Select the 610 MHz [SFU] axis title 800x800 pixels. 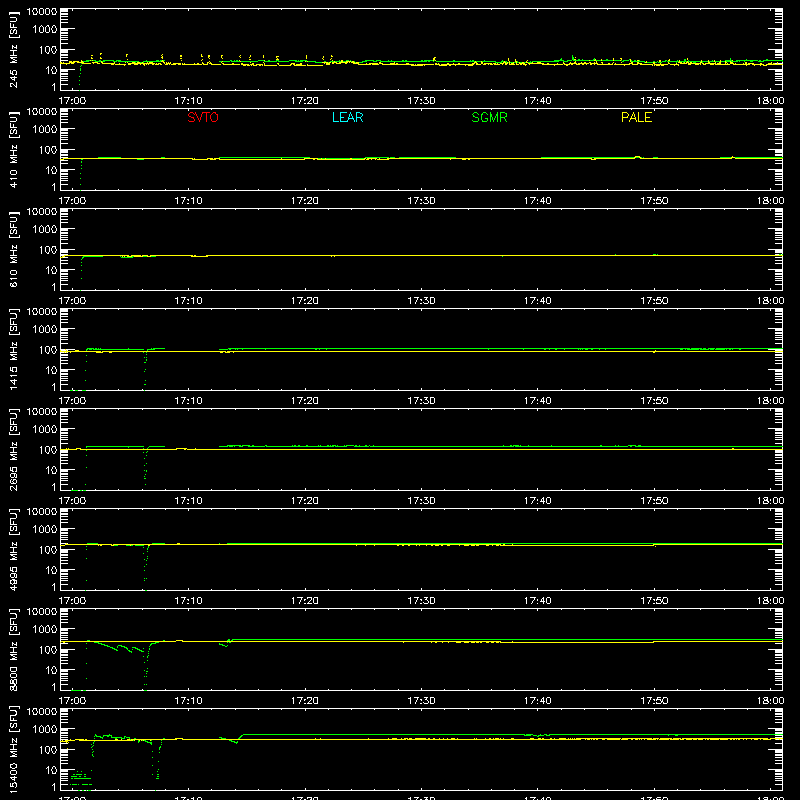pos(14,249)
